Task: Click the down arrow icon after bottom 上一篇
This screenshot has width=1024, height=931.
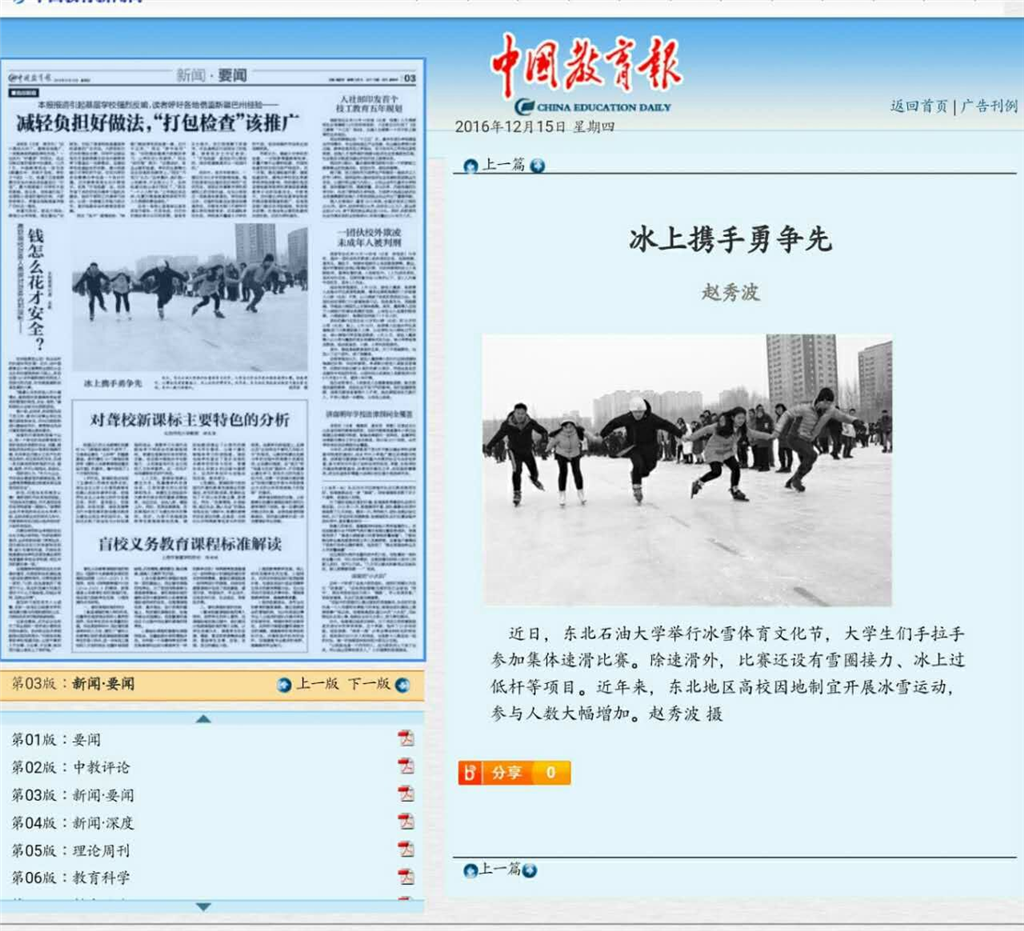Action: 530,870
